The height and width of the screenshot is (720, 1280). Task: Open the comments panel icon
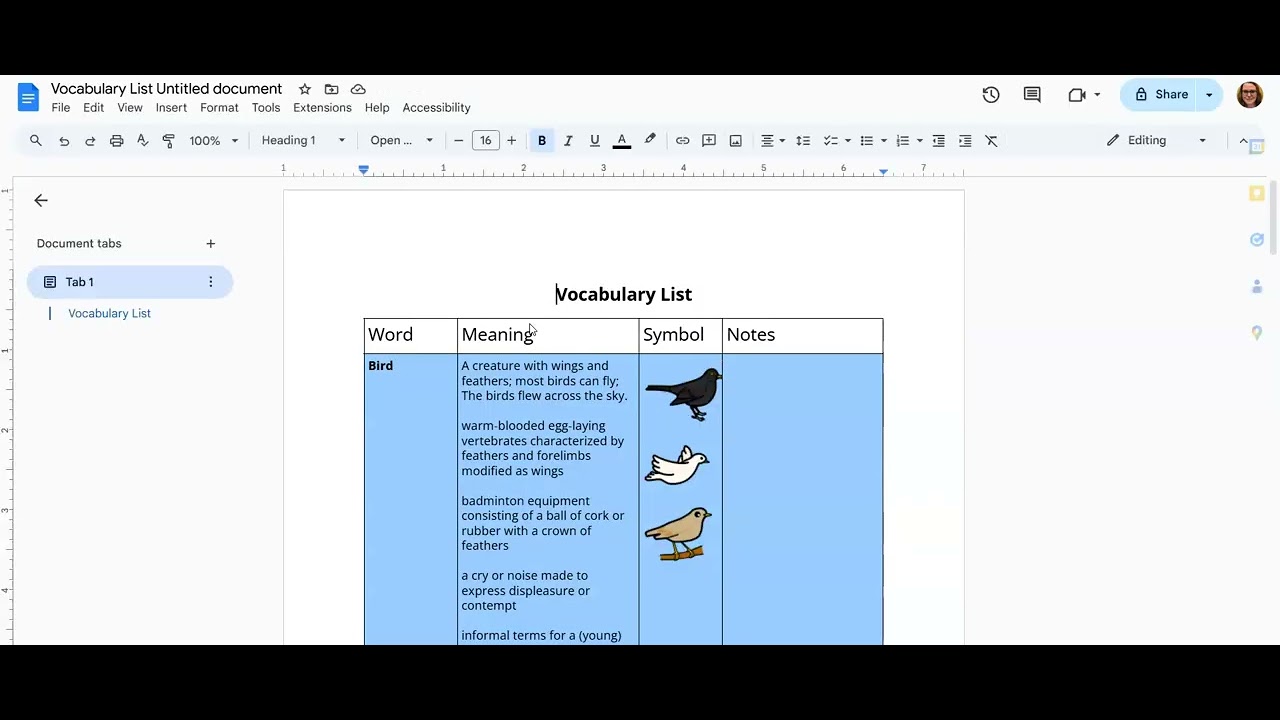1032,95
